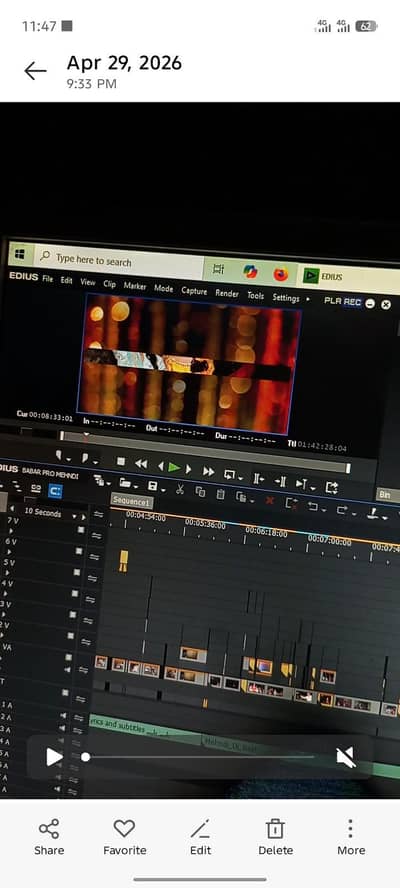This screenshot has height=888, width=400.
Task: Undo with the EDIUS undo arrow
Action: pyautogui.click(x=313, y=506)
